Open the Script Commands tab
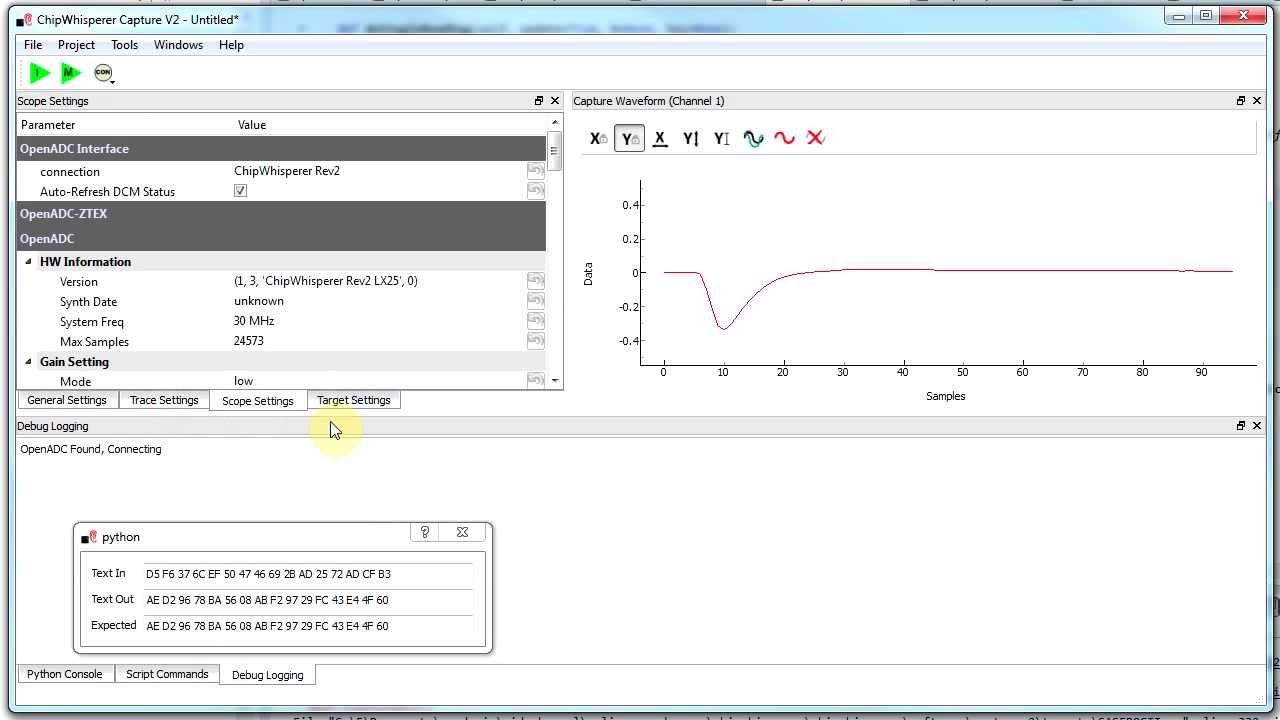The height and width of the screenshot is (720, 1280). (167, 674)
